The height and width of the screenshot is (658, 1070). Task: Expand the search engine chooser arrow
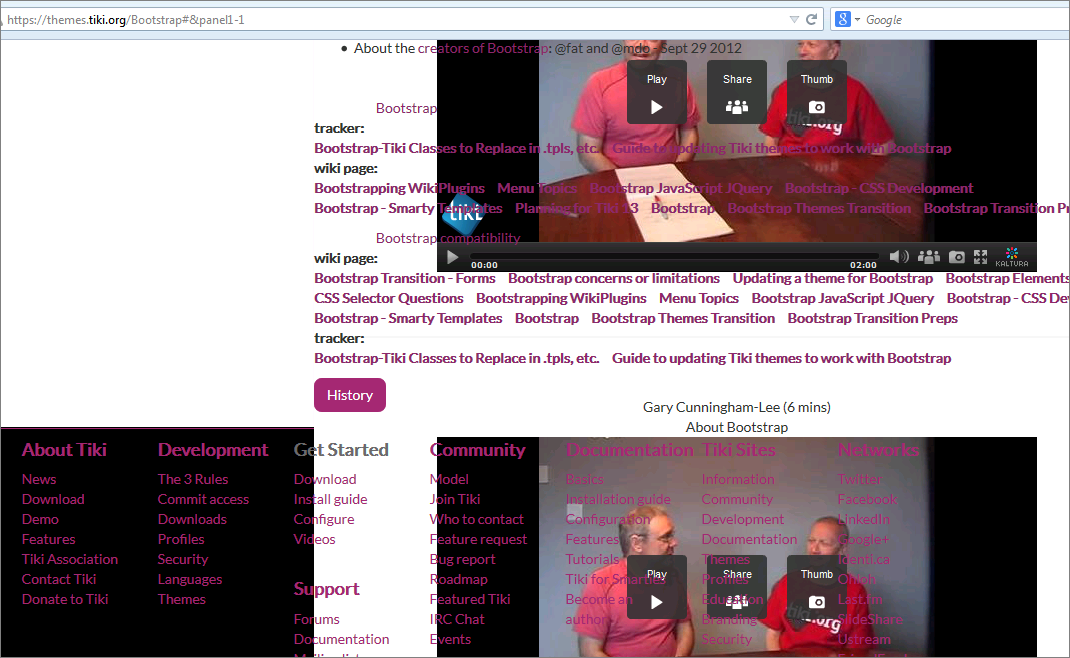click(857, 20)
